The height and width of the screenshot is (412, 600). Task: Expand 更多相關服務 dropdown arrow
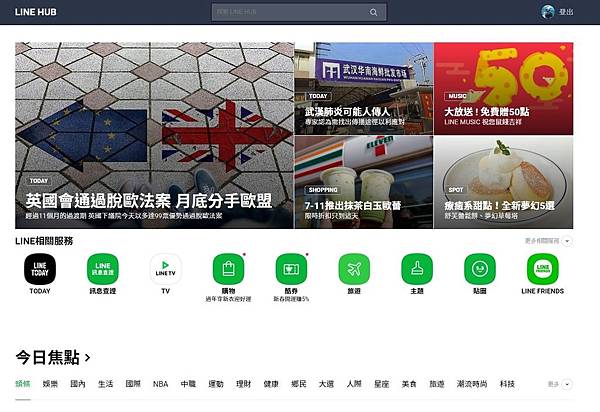point(567,241)
